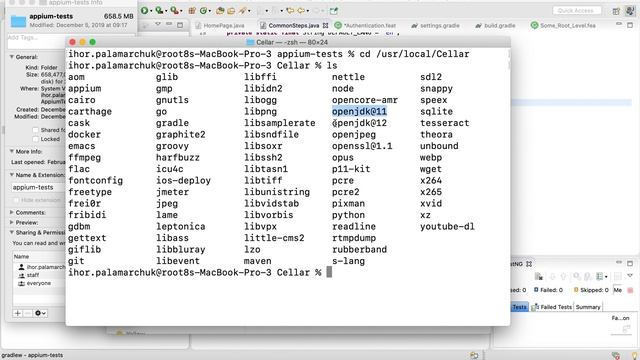Switch to the Failed Tests tab in TestNG view
640x360 pixels.
552,307
